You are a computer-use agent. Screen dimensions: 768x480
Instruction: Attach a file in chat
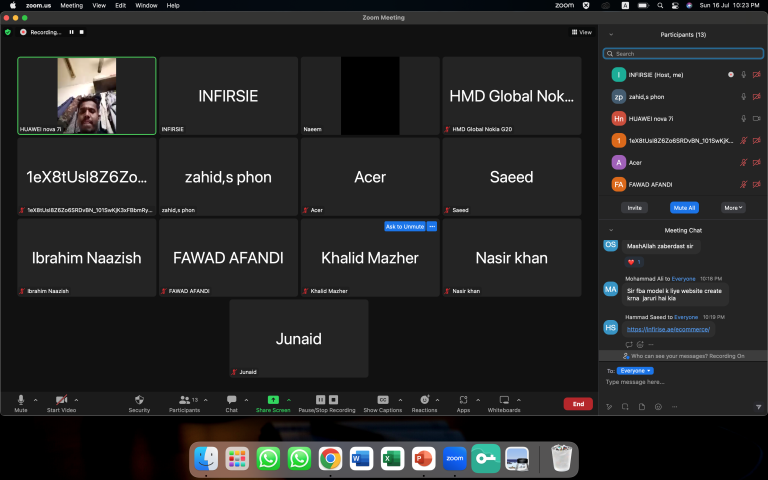(x=642, y=407)
